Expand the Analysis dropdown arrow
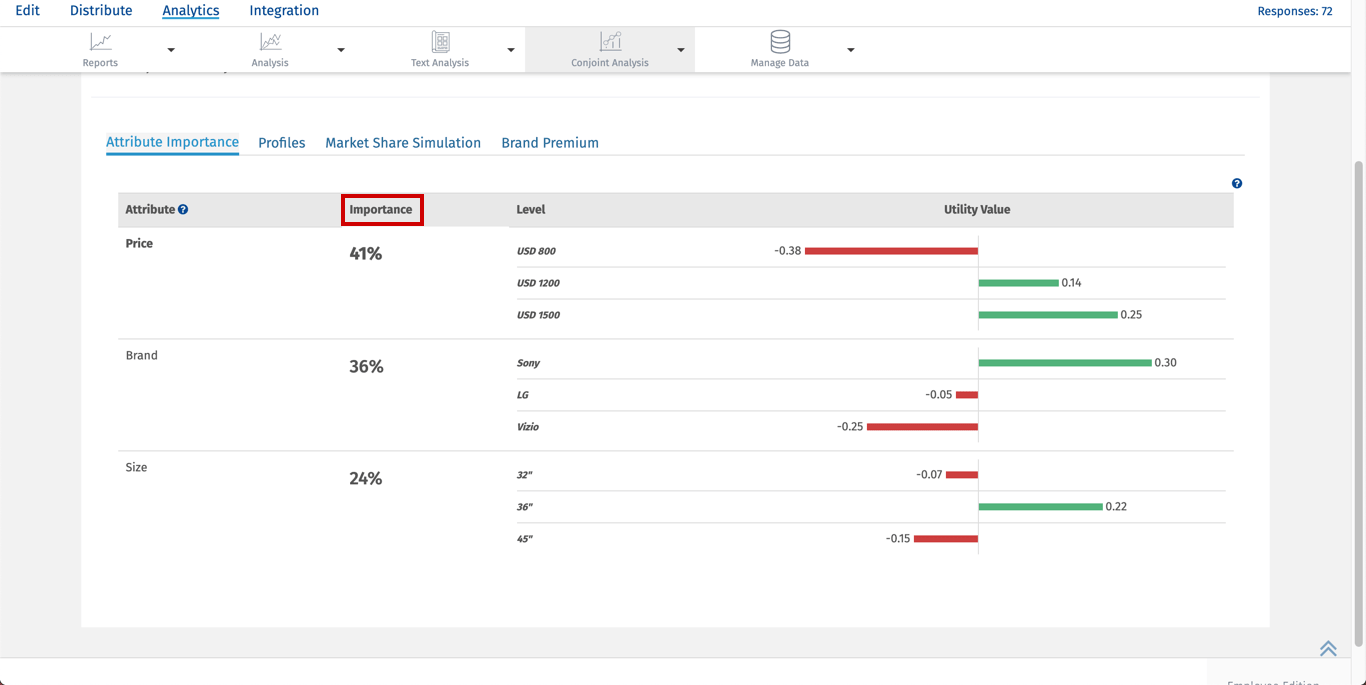 point(341,50)
